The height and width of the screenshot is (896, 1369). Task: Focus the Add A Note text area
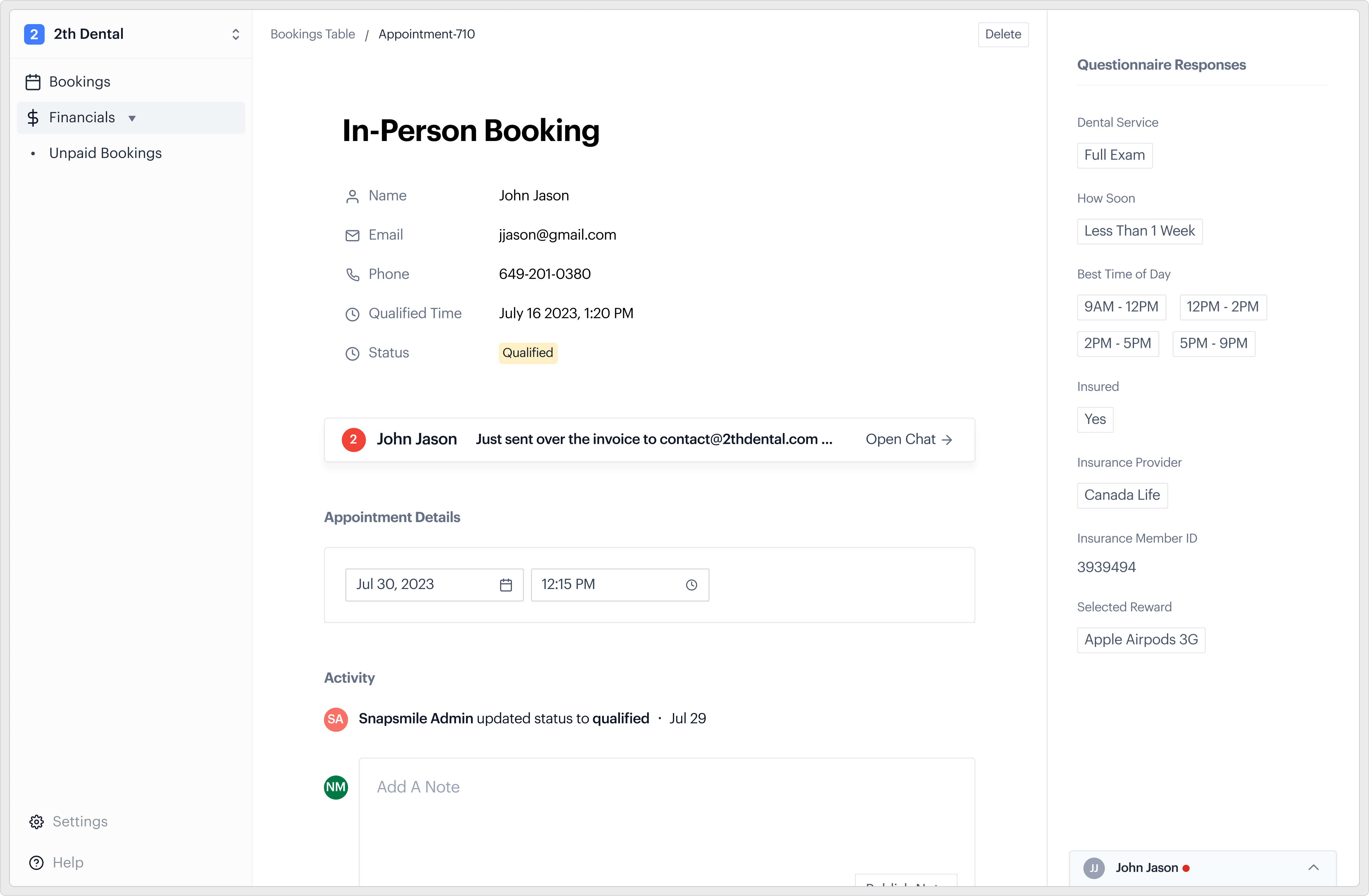pyautogui.click(x=667, y=823)
